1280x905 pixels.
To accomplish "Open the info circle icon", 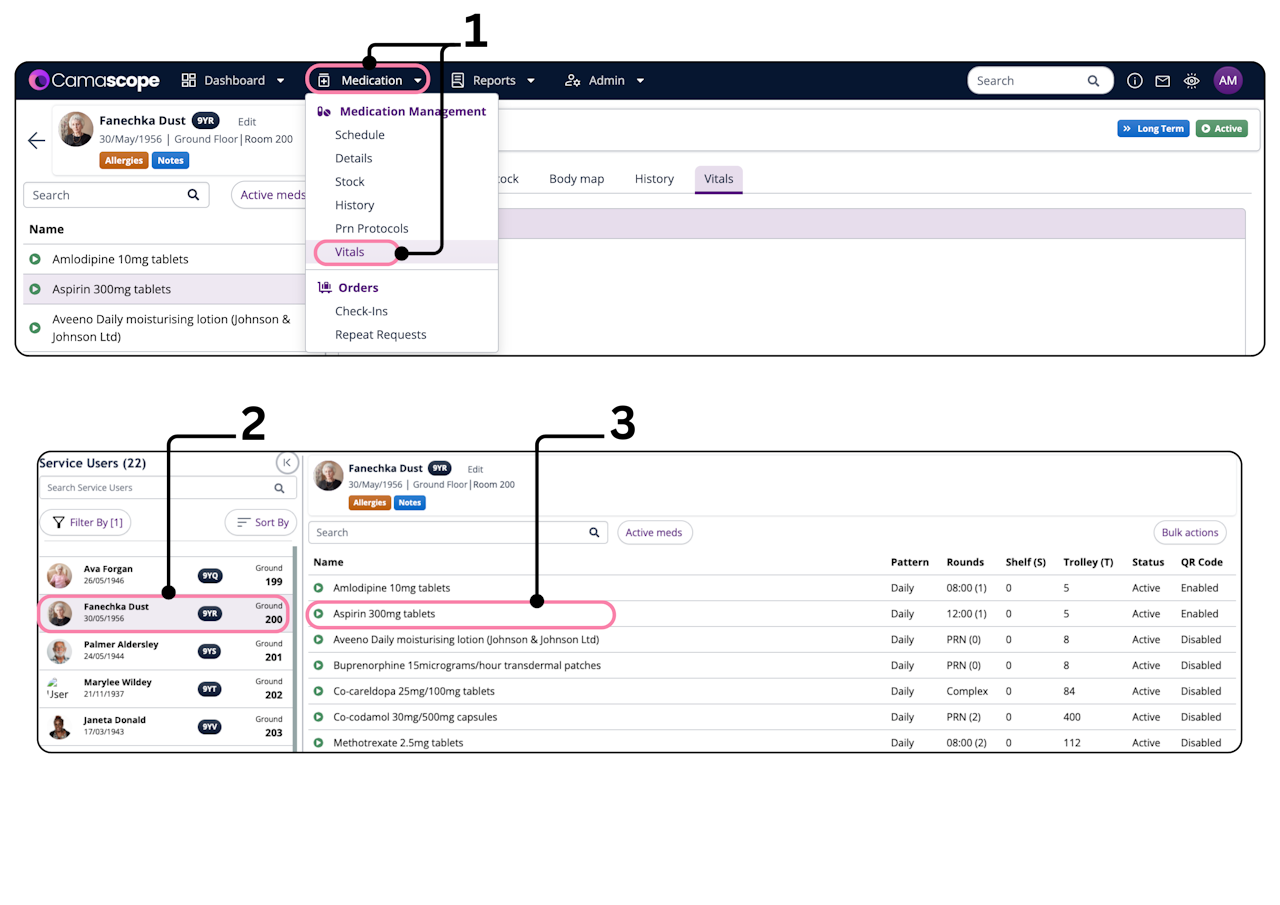I will 1135,81.
